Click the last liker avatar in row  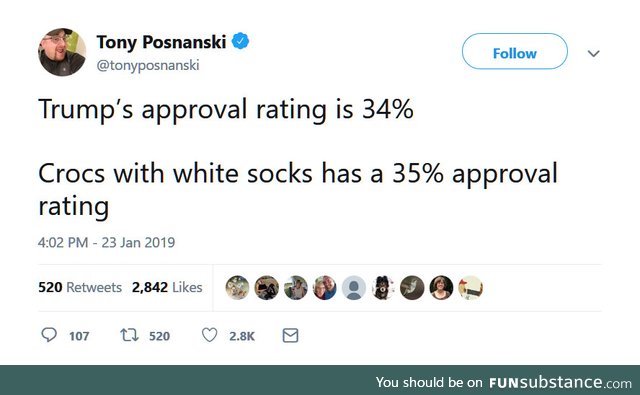(471, 288)
